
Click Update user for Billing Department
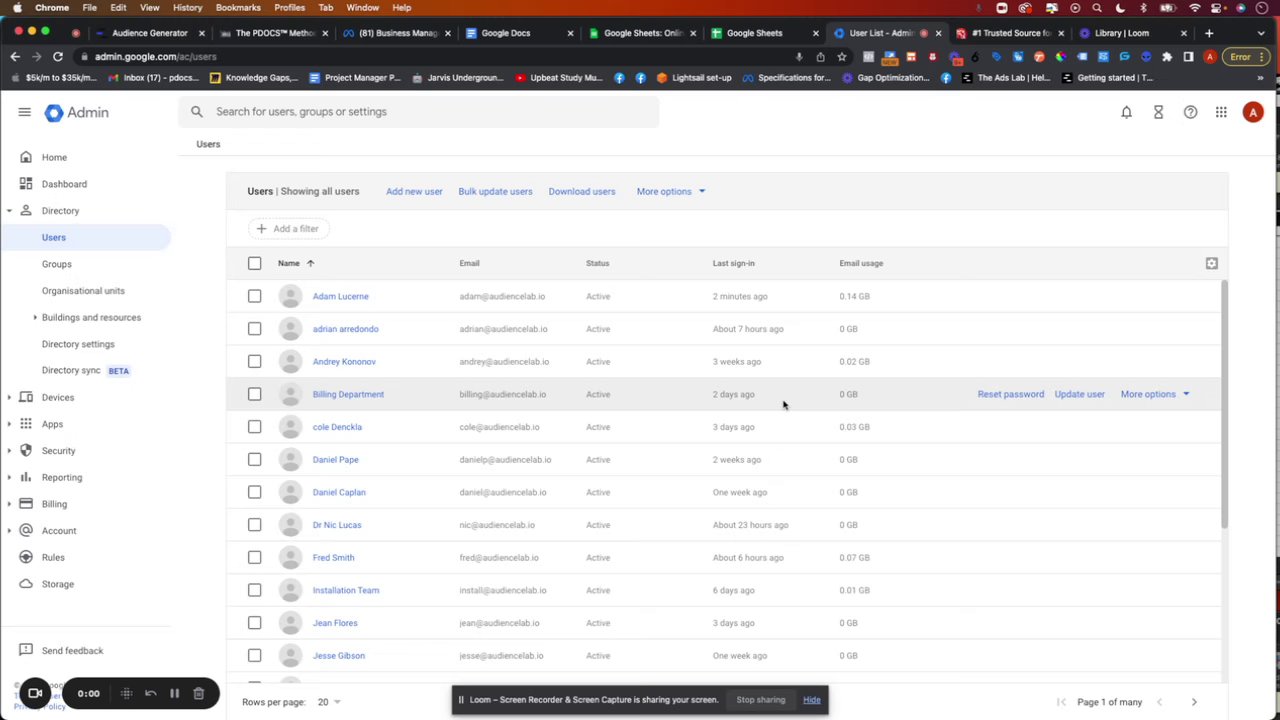tap(1079, 394)
